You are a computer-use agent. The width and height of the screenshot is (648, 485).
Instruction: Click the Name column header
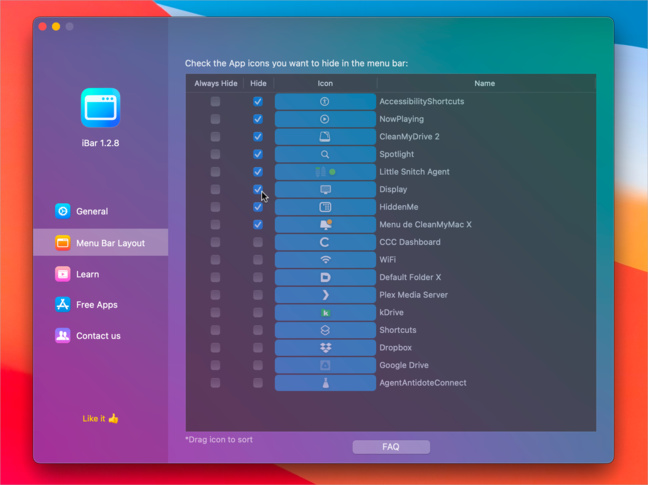[x=484, y=83]
